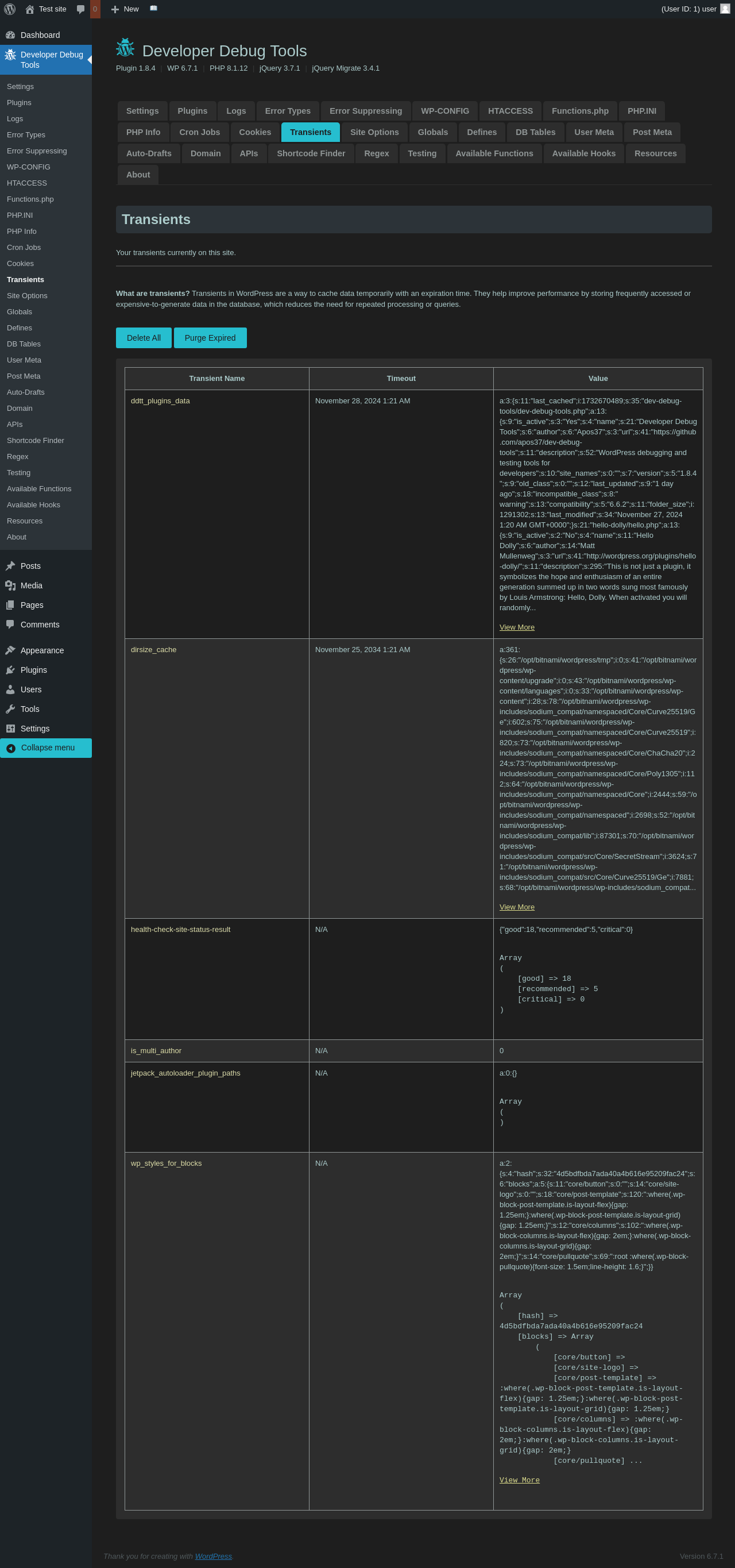The height and width of the screenshot is (1568, 735).
Task: Open the comments bubble in admin bar
Action: pos(81,9)
